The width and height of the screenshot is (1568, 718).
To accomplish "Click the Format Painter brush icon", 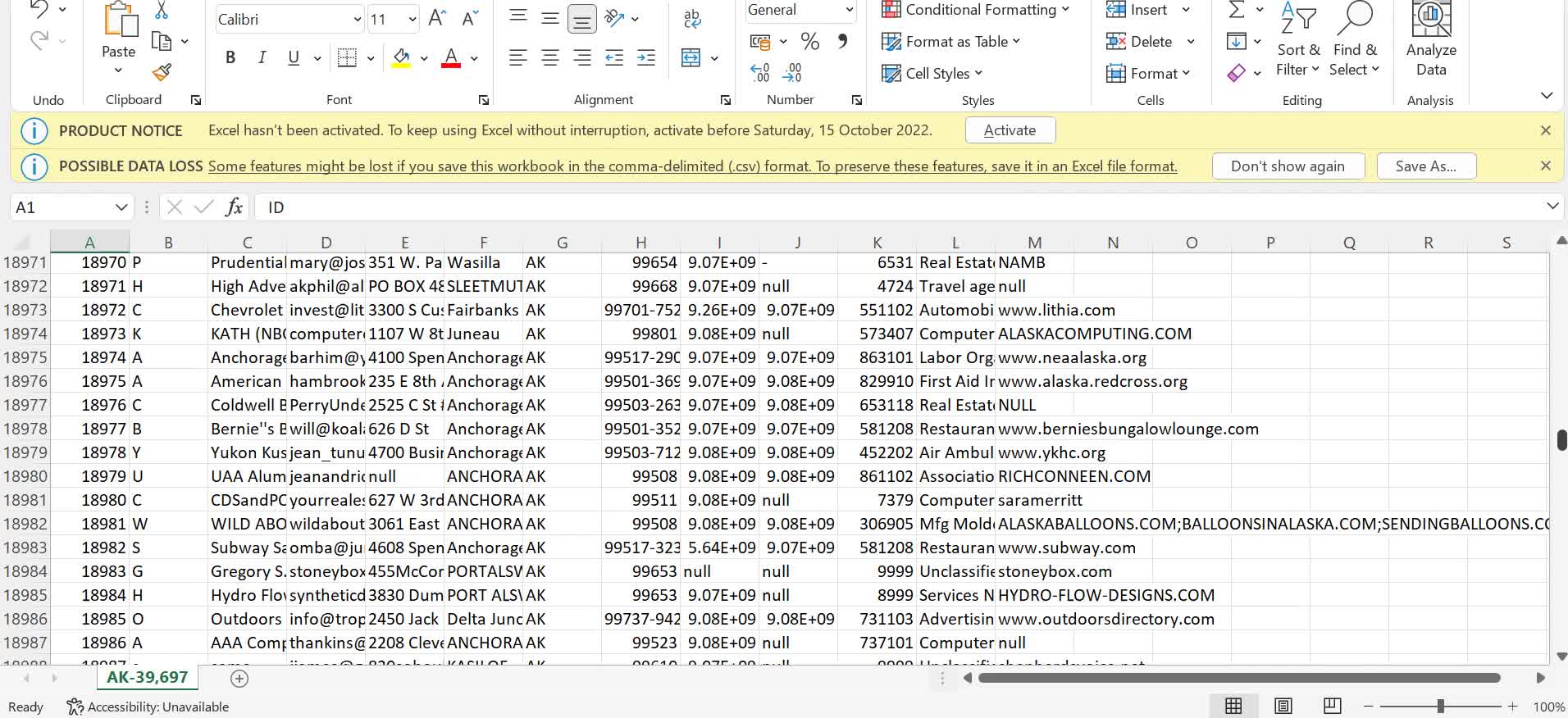I will (x=162, y=73).
